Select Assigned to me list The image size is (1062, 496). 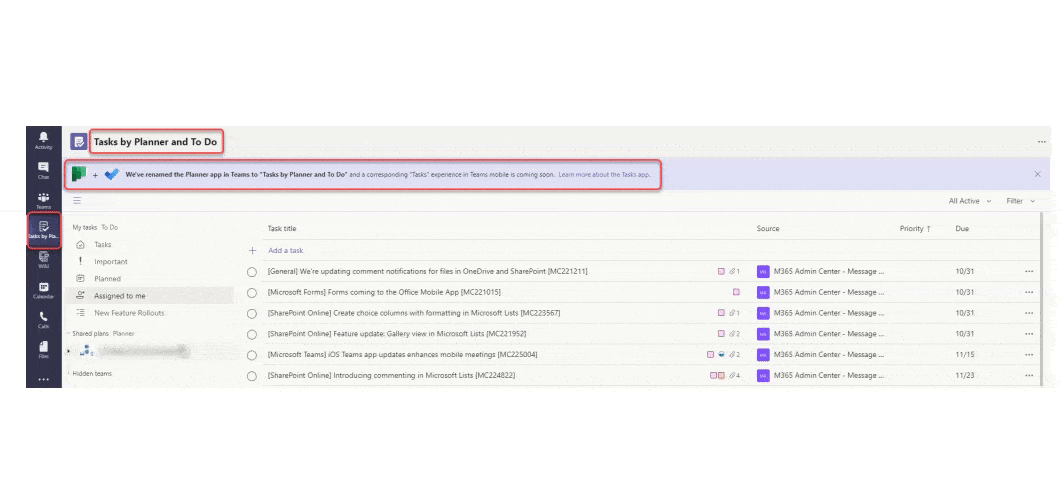[x=119, y=296]
